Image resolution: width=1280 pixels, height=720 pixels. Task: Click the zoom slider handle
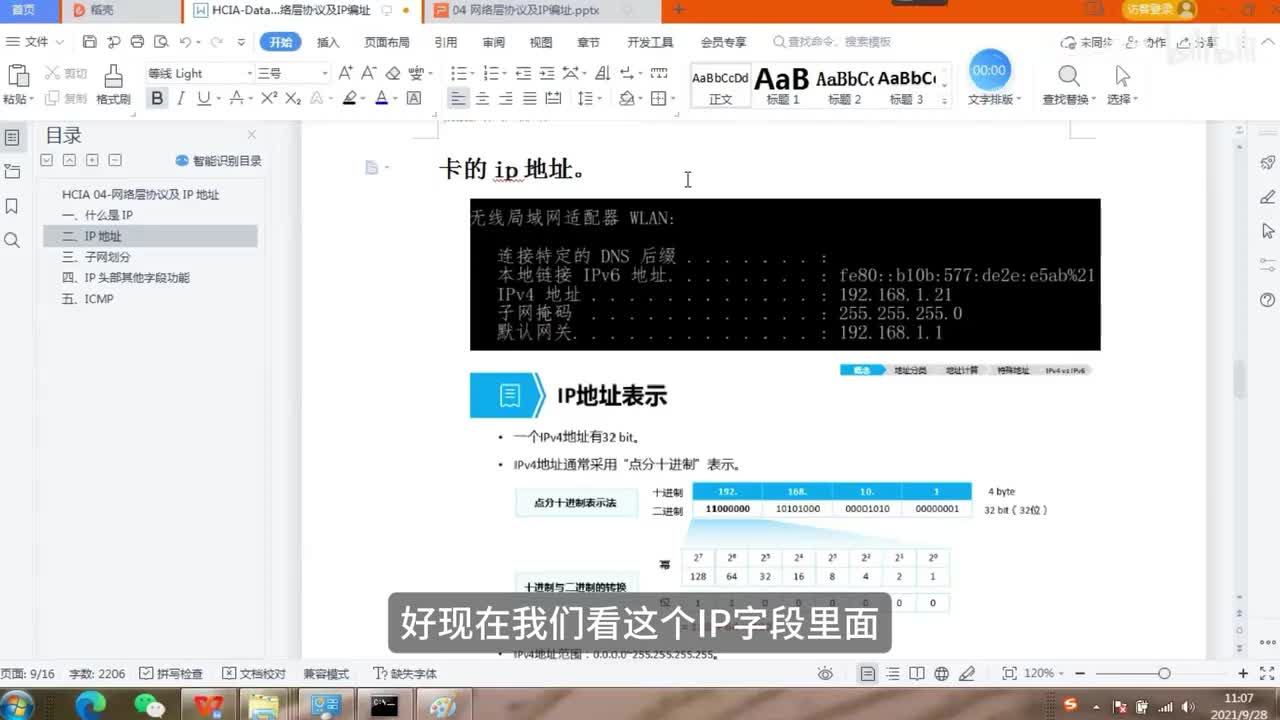tap(1164, 674)
